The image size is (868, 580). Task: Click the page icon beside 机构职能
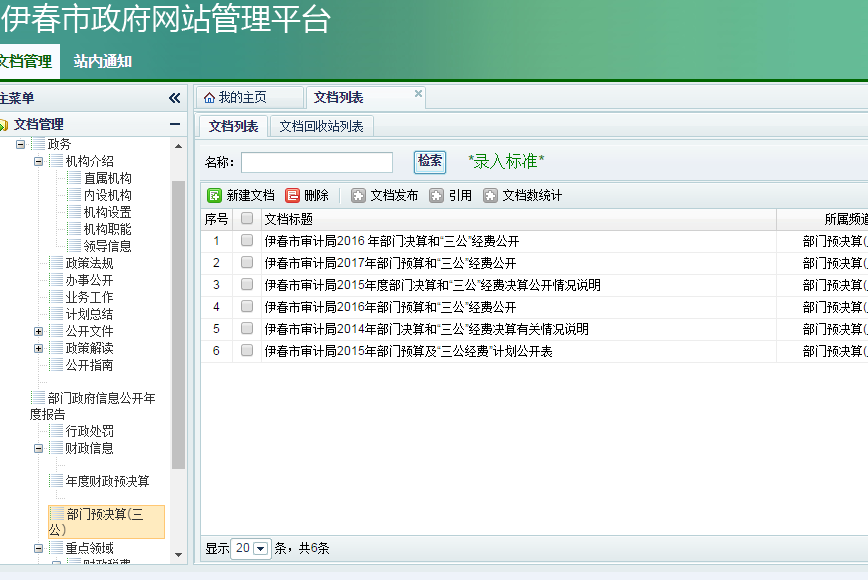[x=74, y=229]
